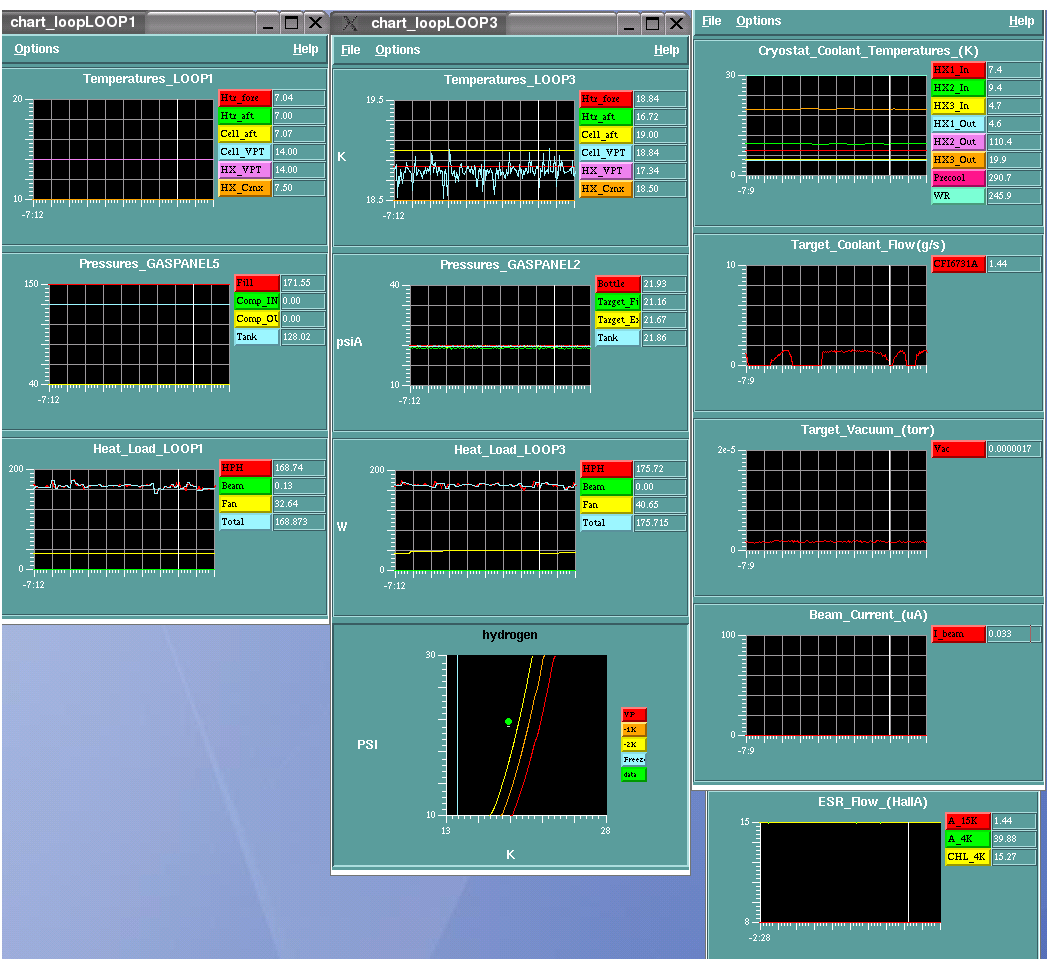
Task: Select A_15K legend in ESR_Flow chart
Action: [x=968, y=821]
